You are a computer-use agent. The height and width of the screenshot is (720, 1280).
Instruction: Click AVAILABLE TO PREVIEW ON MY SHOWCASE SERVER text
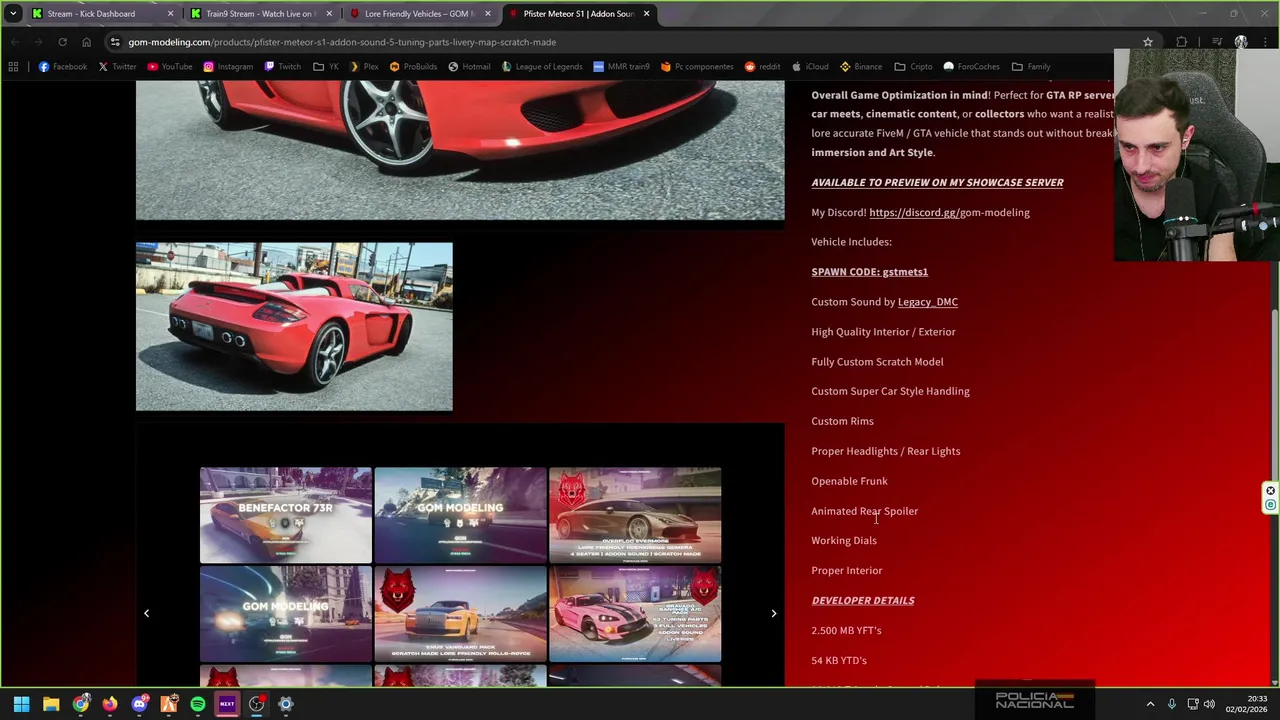[937, 182]
